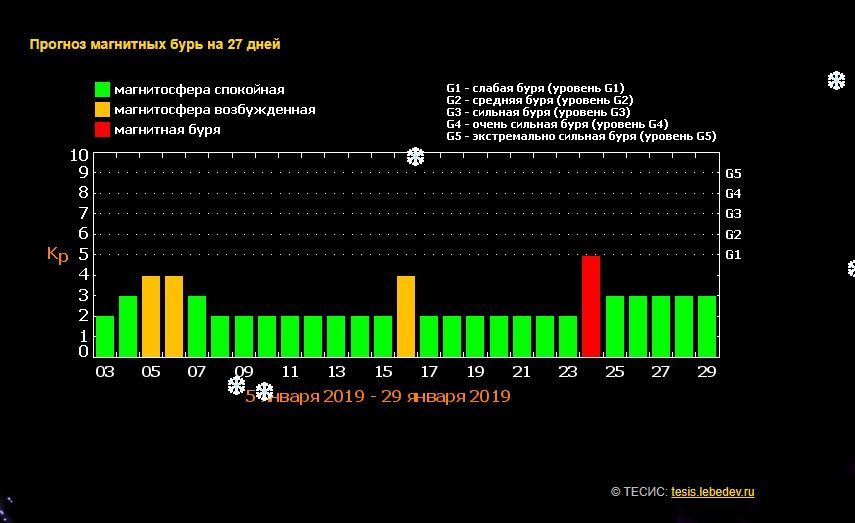
Task: Click 'G1 - слабая буря (уровень G1)' description
Action: point(535,88)
